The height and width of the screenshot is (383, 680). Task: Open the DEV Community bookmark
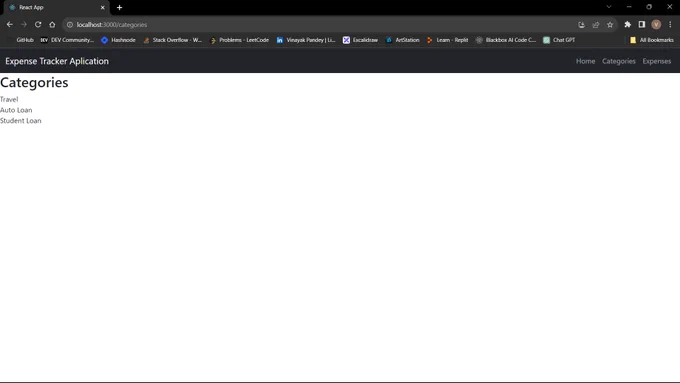(67, 40)
